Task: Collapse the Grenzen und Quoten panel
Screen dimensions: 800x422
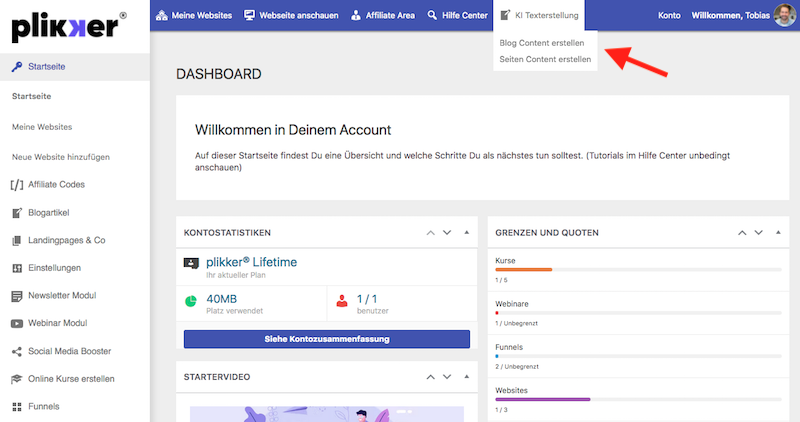Action: pos(778,232)
